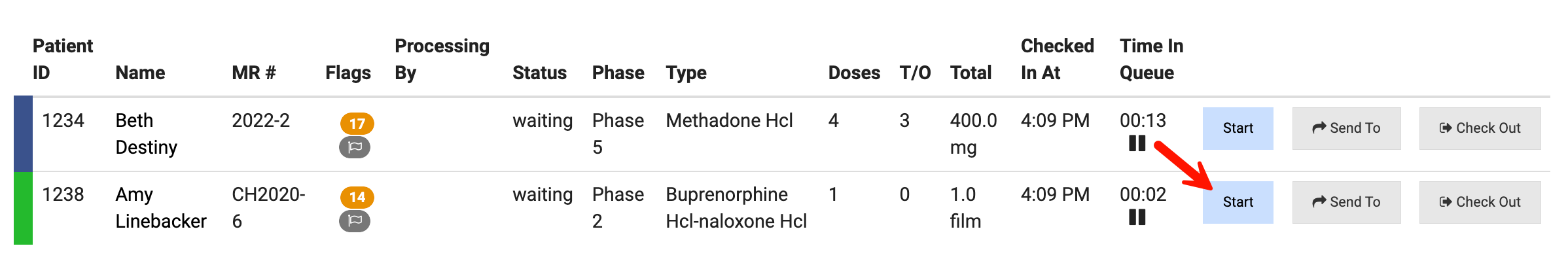The image size is (1568, 263).
Task: Click the gray flag icon for Amy Linebacker
Action: click(x=355, y=221)
